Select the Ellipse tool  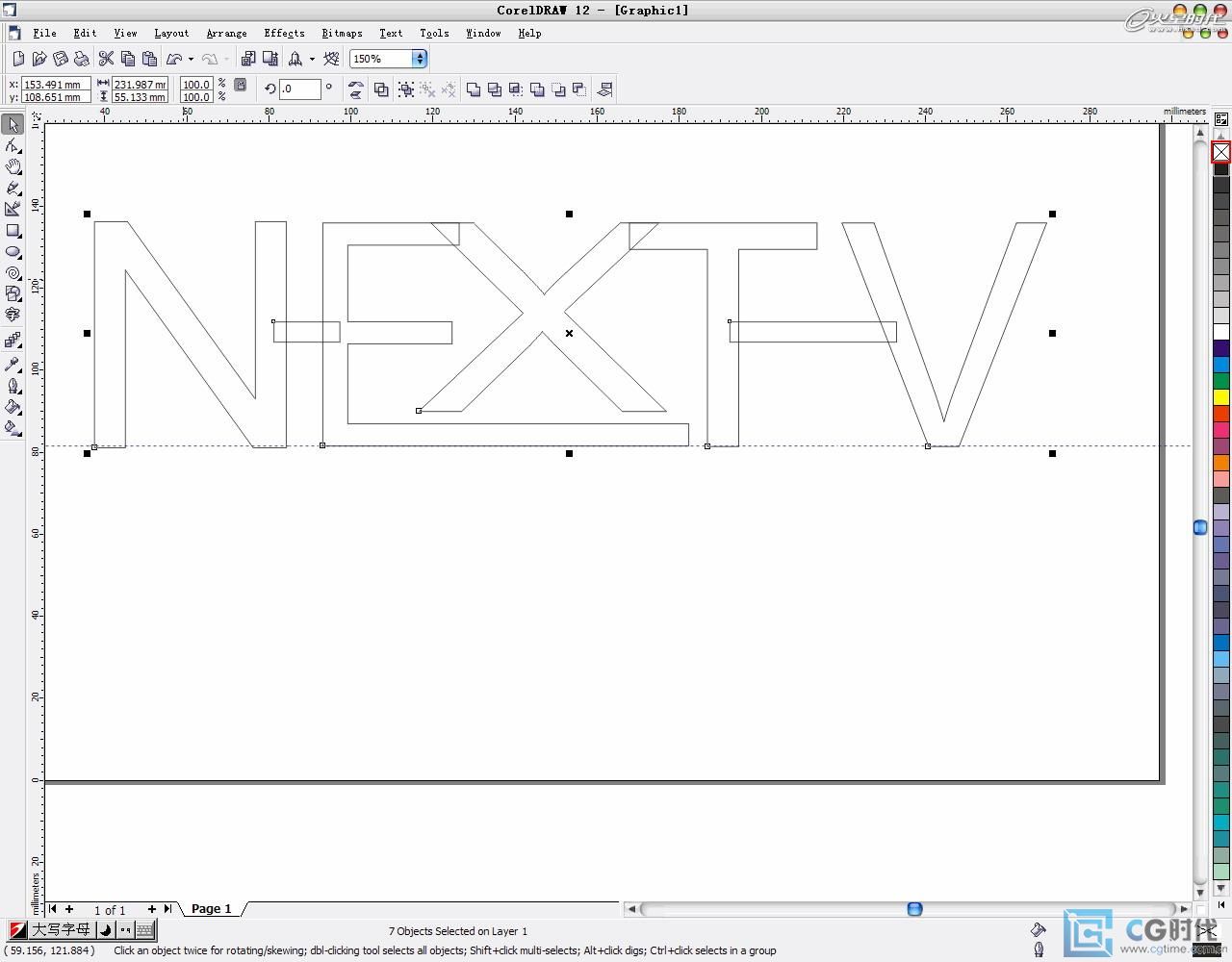[x=13, y=252]
